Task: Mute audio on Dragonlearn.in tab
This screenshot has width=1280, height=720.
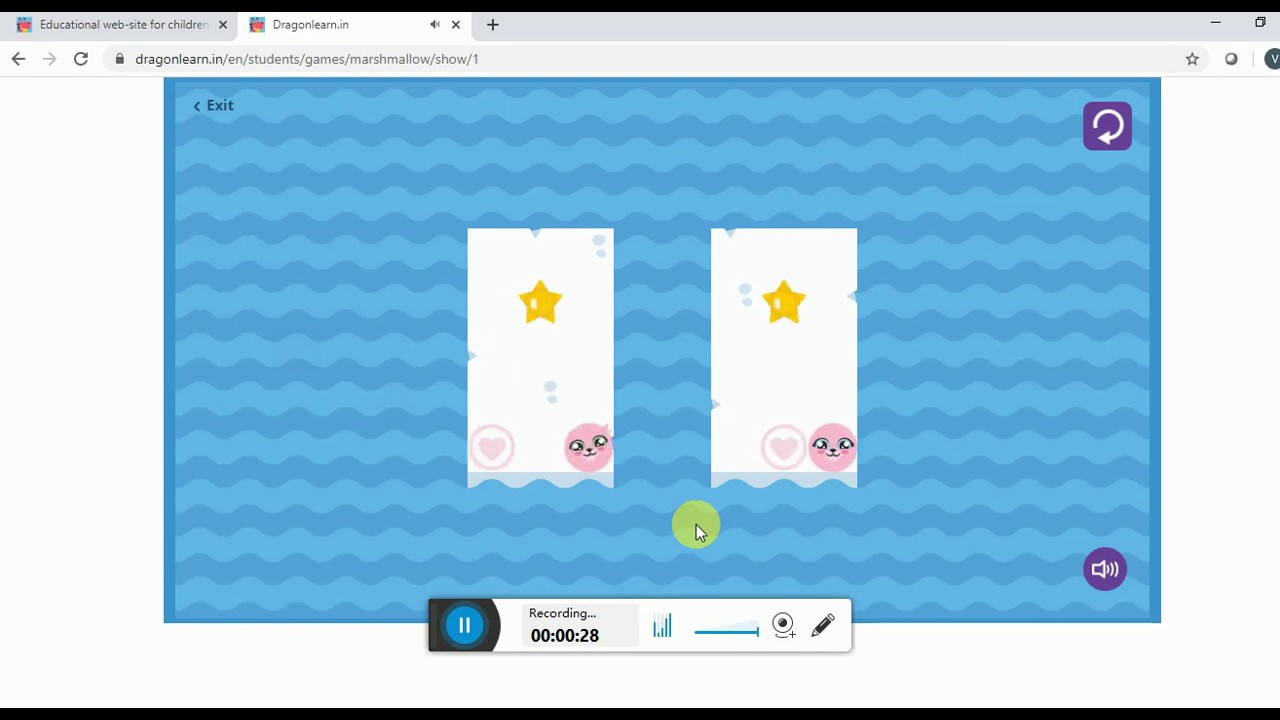Action: (x=435, y=25)
